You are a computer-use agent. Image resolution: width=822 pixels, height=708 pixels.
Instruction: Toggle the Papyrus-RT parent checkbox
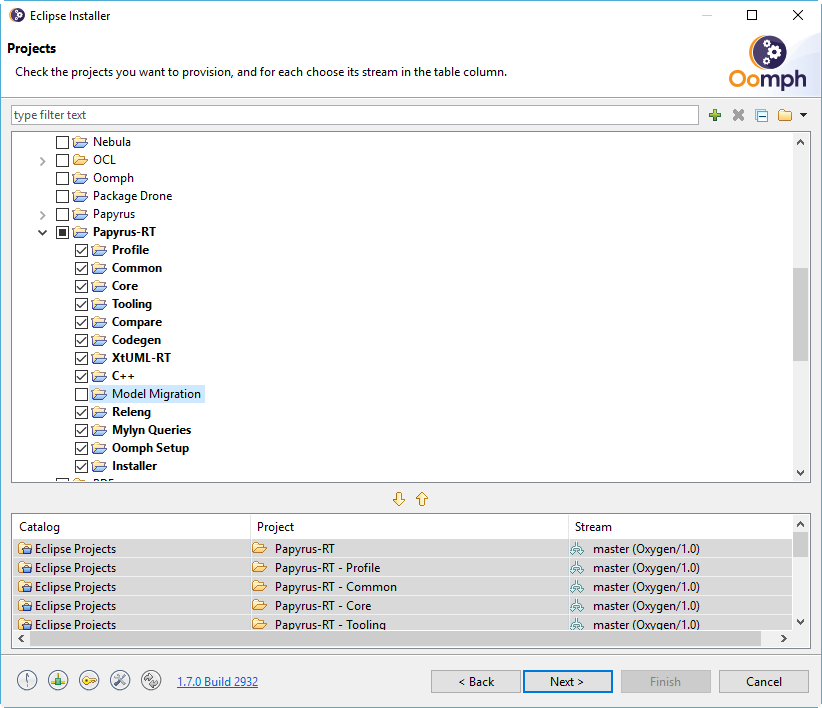(62, 232)
